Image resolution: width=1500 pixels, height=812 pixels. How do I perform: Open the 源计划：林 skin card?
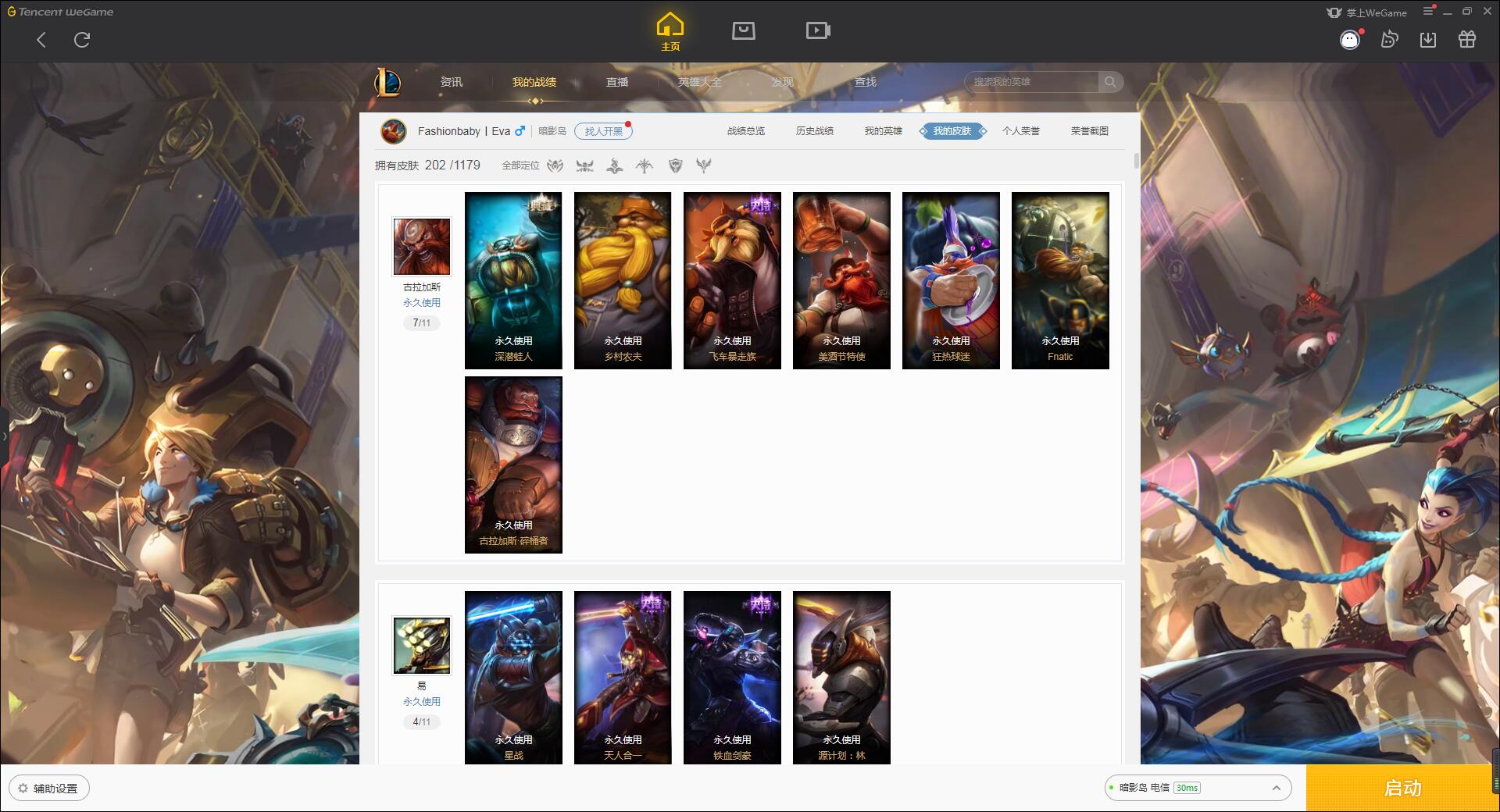841,678
